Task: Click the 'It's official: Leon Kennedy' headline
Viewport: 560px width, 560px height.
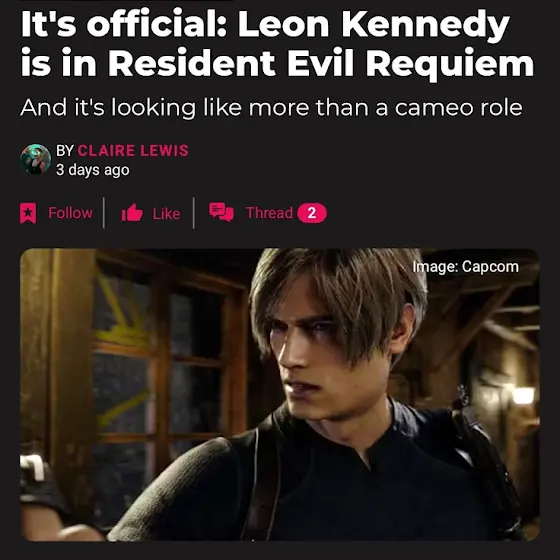Action: click(x=265, y=24)
